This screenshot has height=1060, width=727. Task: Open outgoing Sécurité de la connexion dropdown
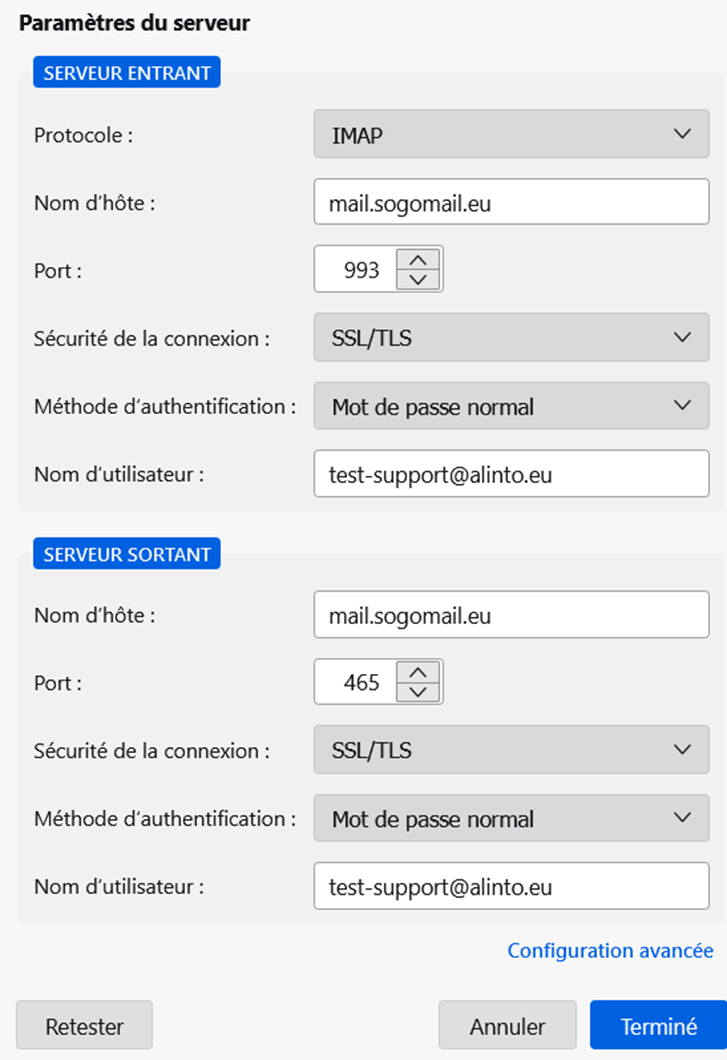tap(511, 750)
